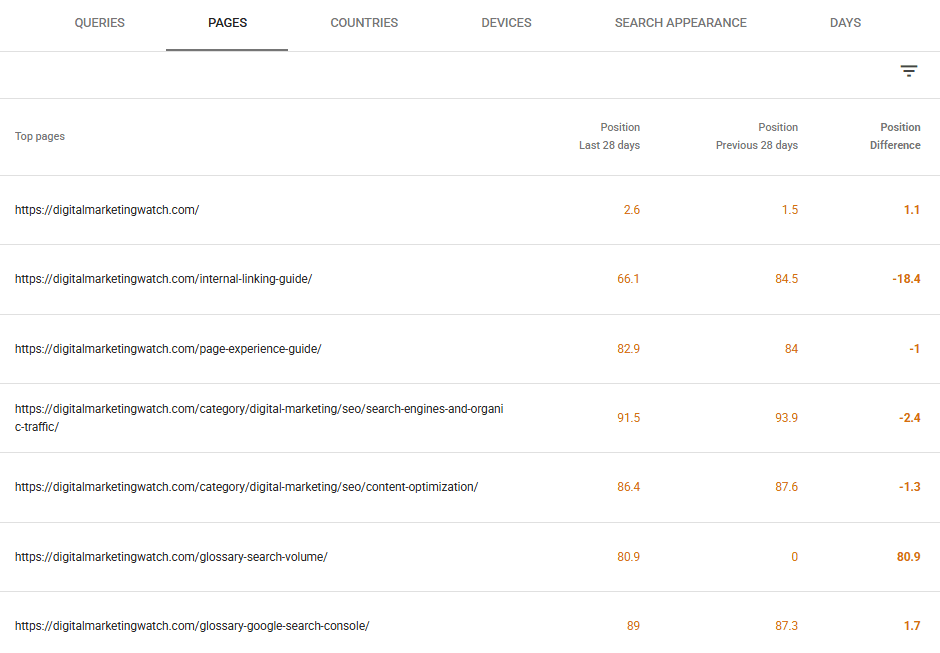Click the -18.4 difference value
Screen dimensions: 940x653
click(906, 279)
